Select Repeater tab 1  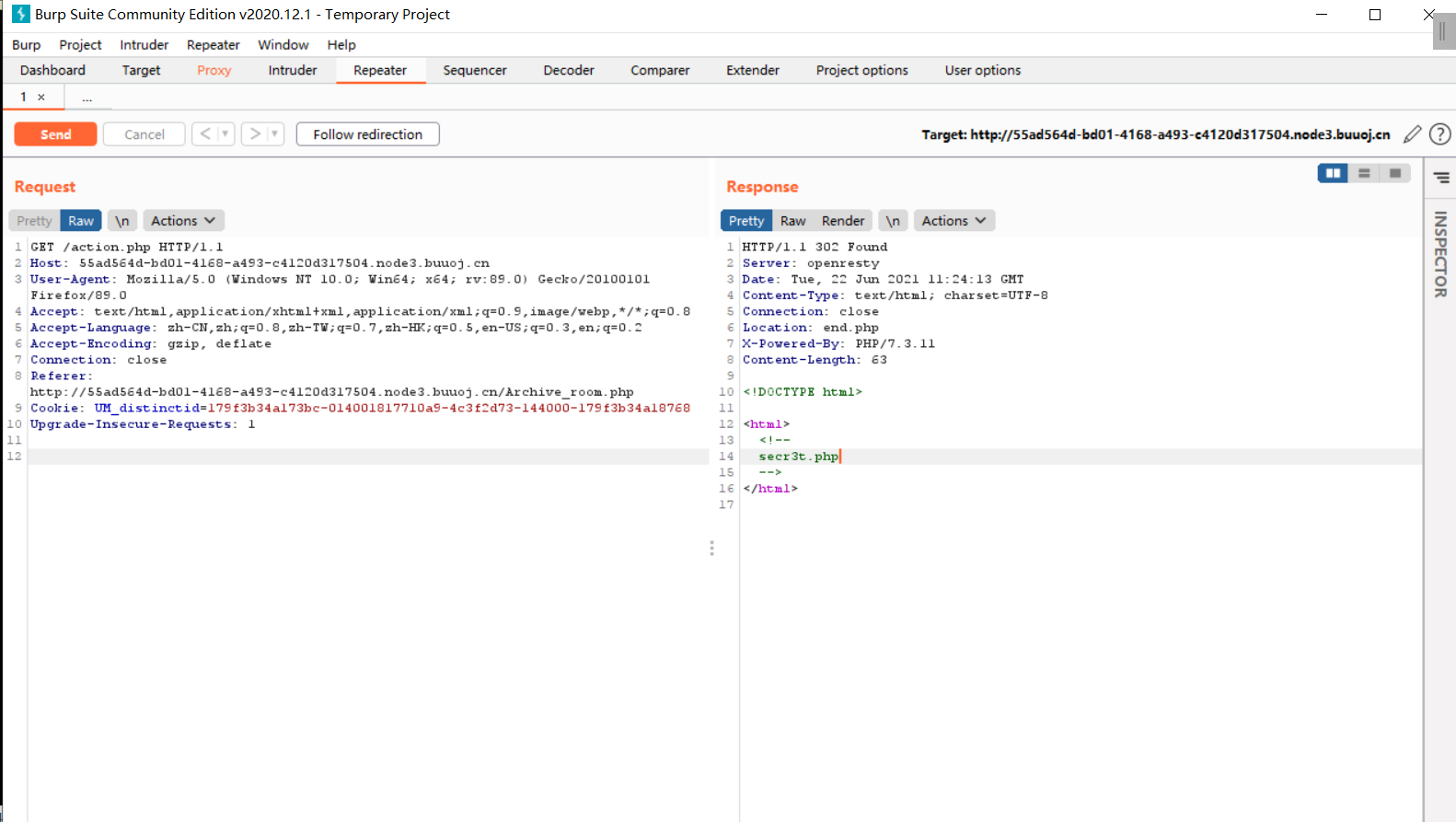click(24, 97)
